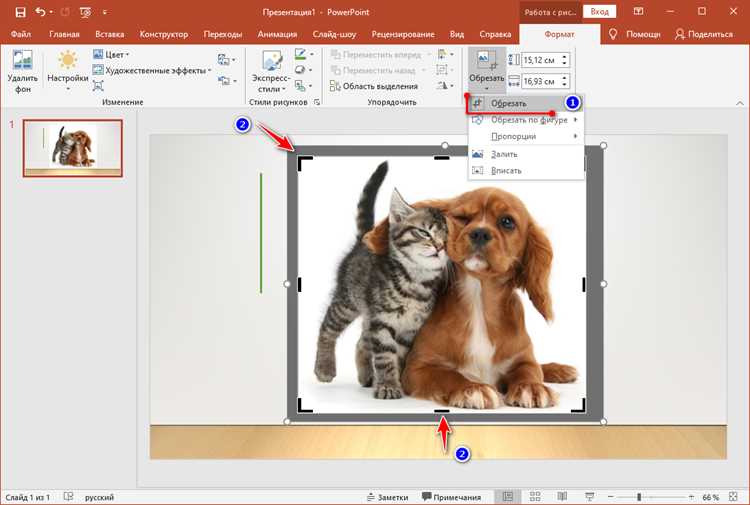Click the fit slide to window icon
The width and height of the screenshot is (750, 505).
[733, 497]
